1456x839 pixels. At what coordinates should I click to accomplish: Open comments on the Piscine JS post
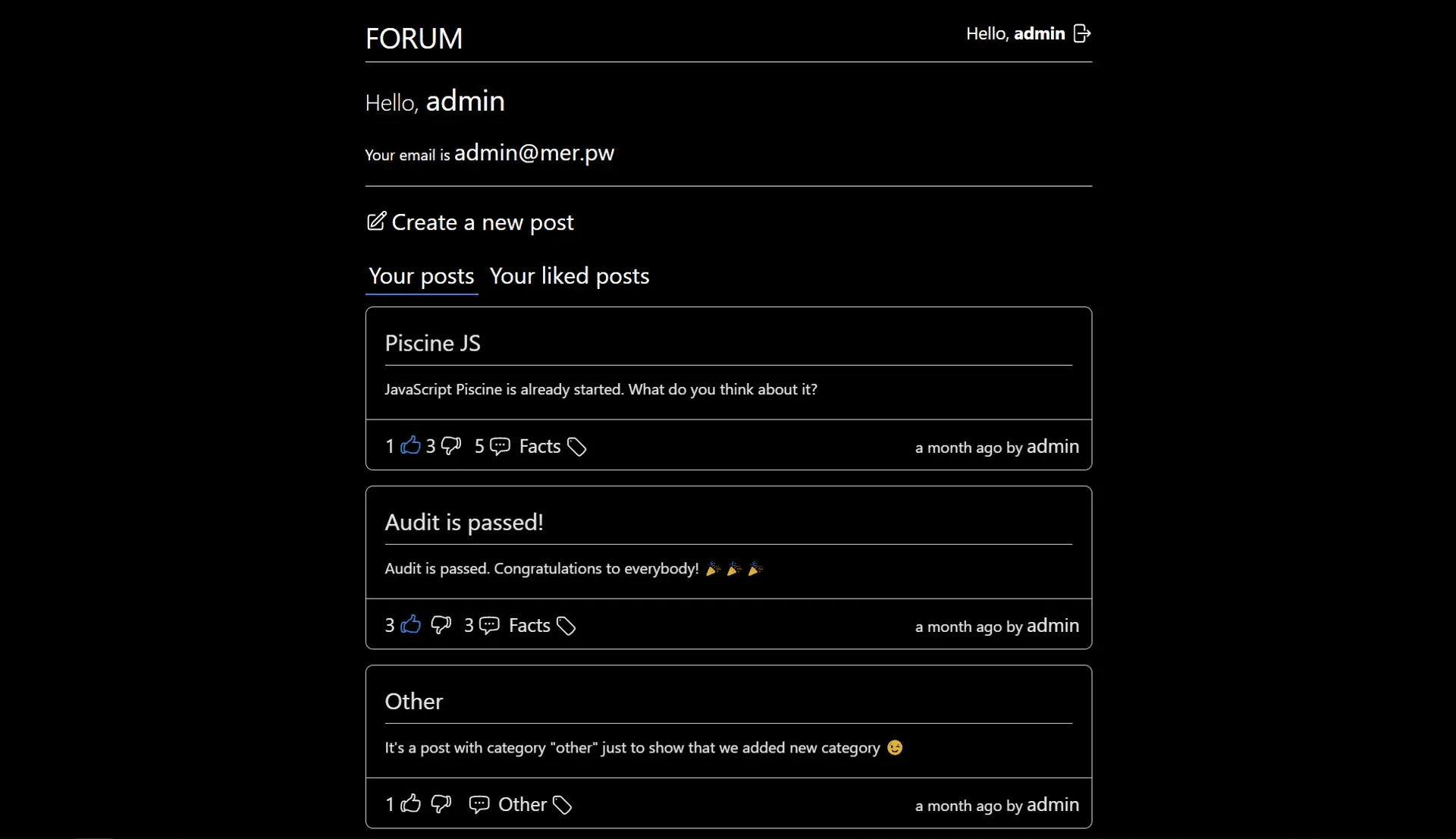[500, 446]
